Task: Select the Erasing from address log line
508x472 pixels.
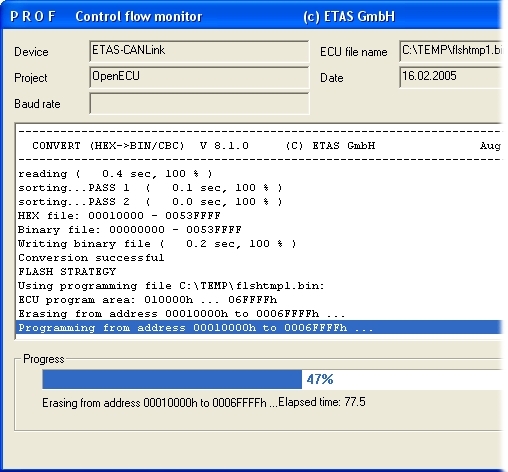Action: pos(259,314)
